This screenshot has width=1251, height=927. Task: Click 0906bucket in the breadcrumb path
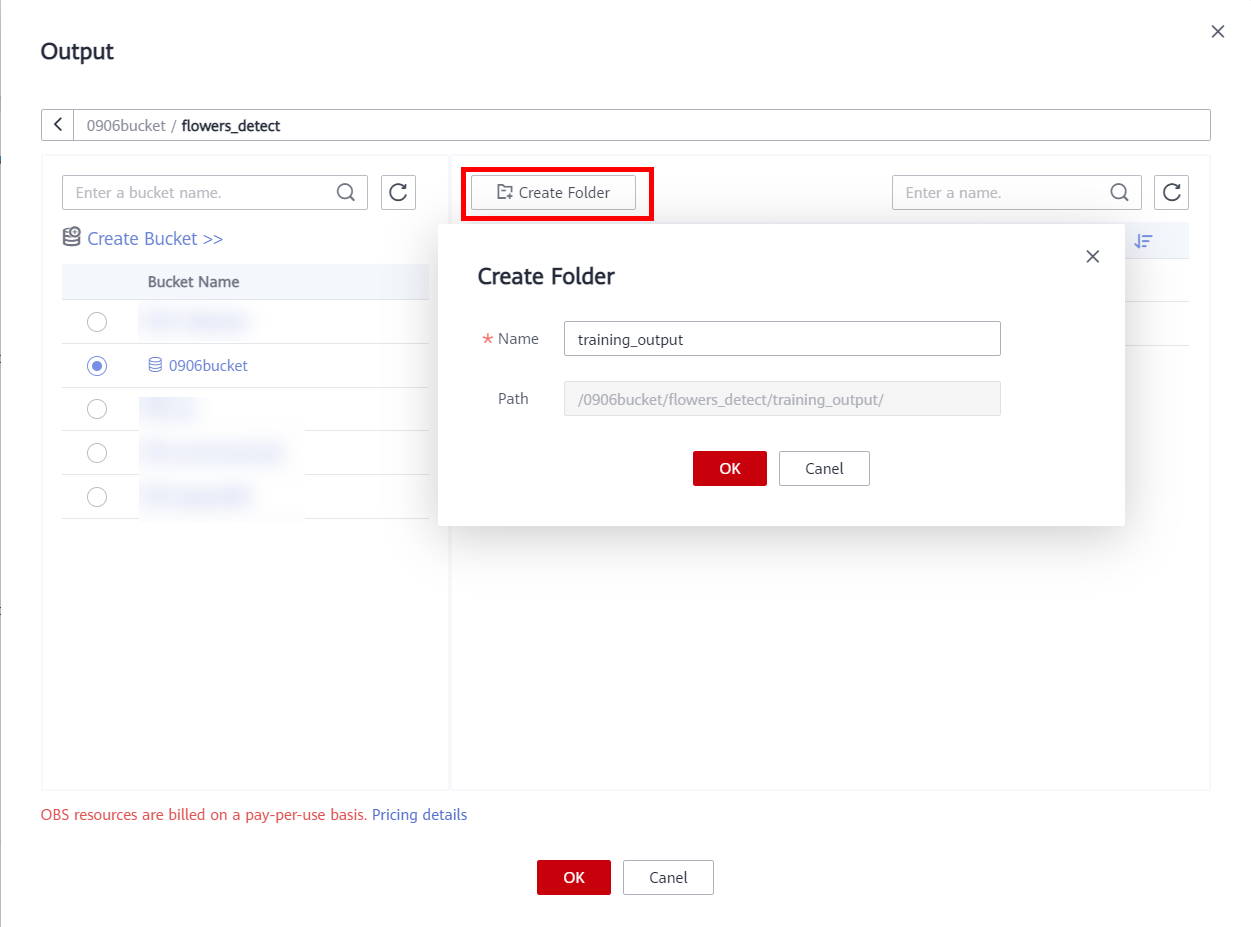pos(126,126)
